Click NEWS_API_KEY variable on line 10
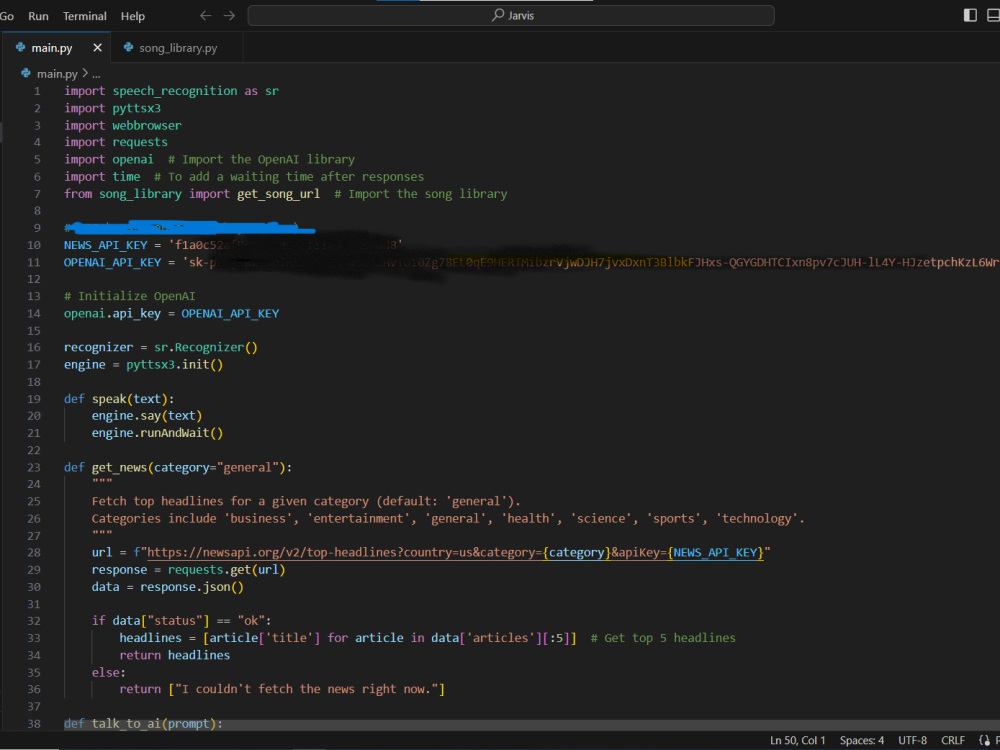 click(105, 245)
